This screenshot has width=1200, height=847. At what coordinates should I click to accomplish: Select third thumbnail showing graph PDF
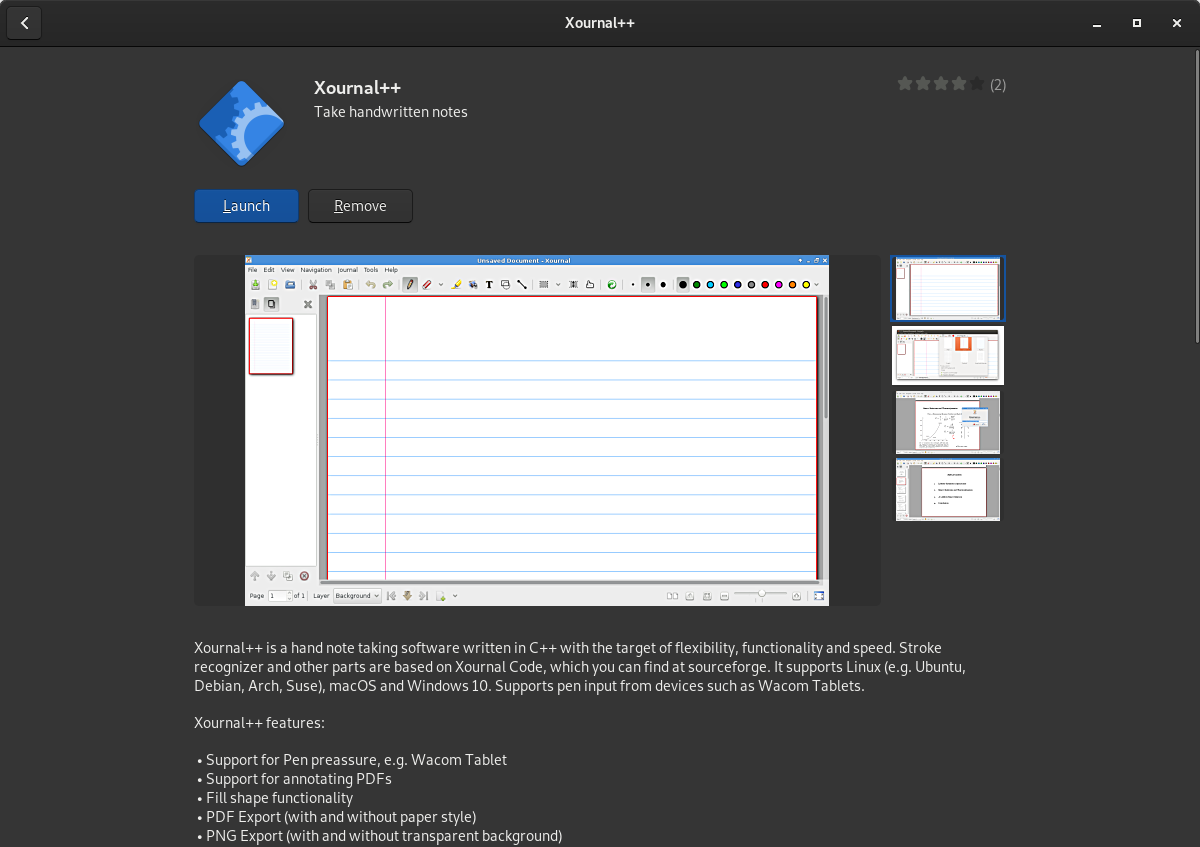(948, 422)
